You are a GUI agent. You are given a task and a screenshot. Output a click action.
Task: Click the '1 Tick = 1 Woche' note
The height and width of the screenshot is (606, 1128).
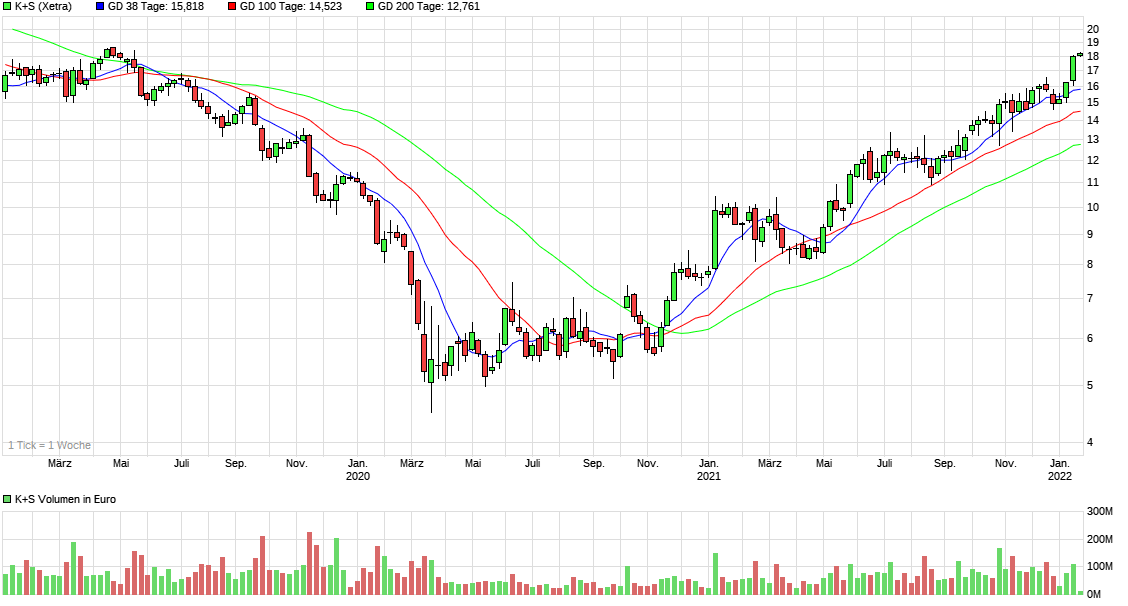click(50, 446)
